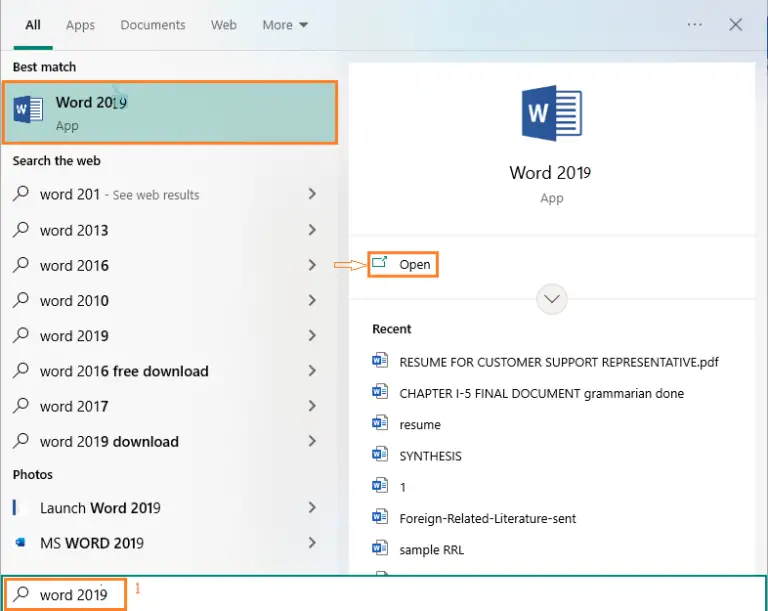
Task: Click the search input containing 'word 2019'
Action: pyautogui.click(x=384, y=594)
